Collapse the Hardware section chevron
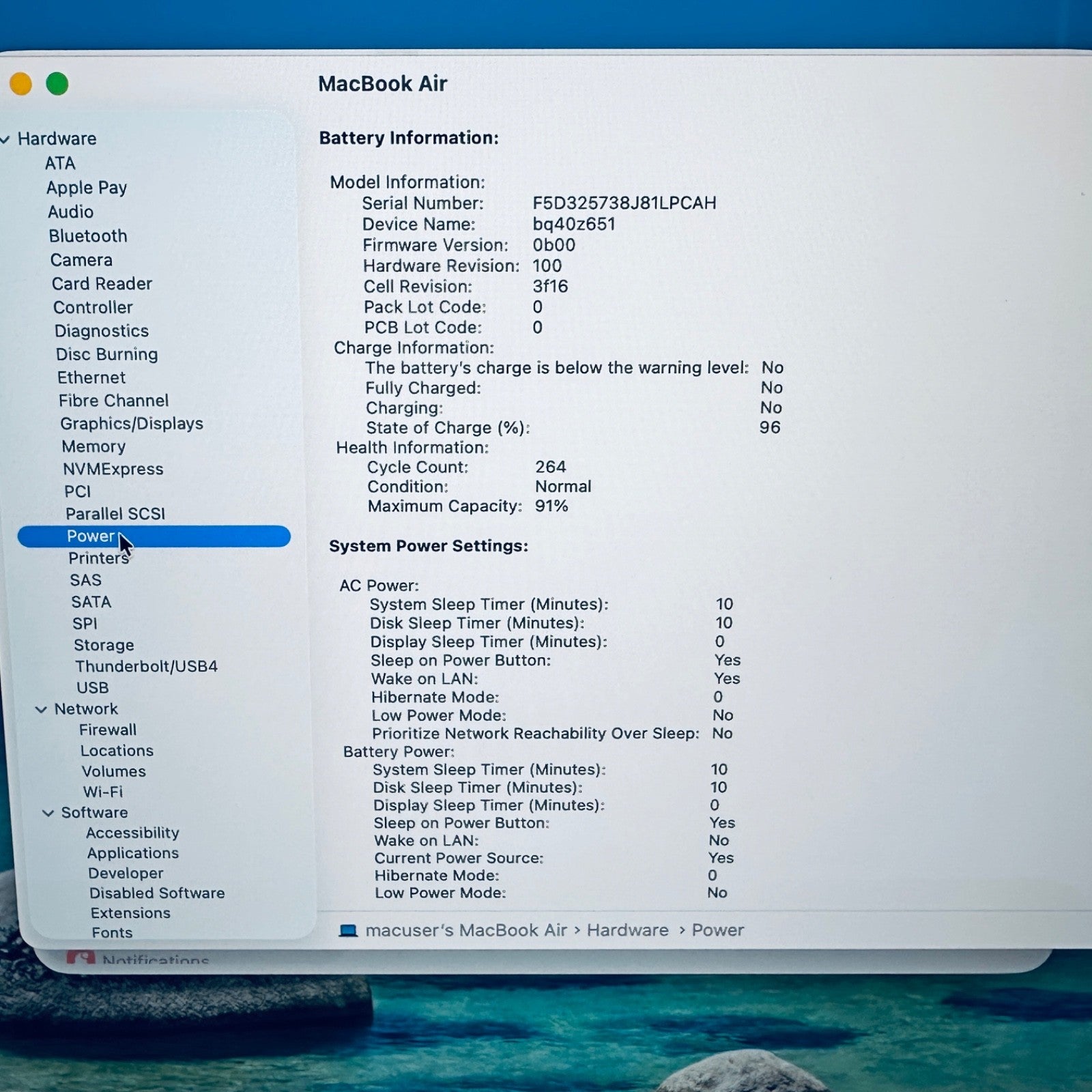Image resolution: width=1092 pixels, height=1092 pixels. (5, 139)
